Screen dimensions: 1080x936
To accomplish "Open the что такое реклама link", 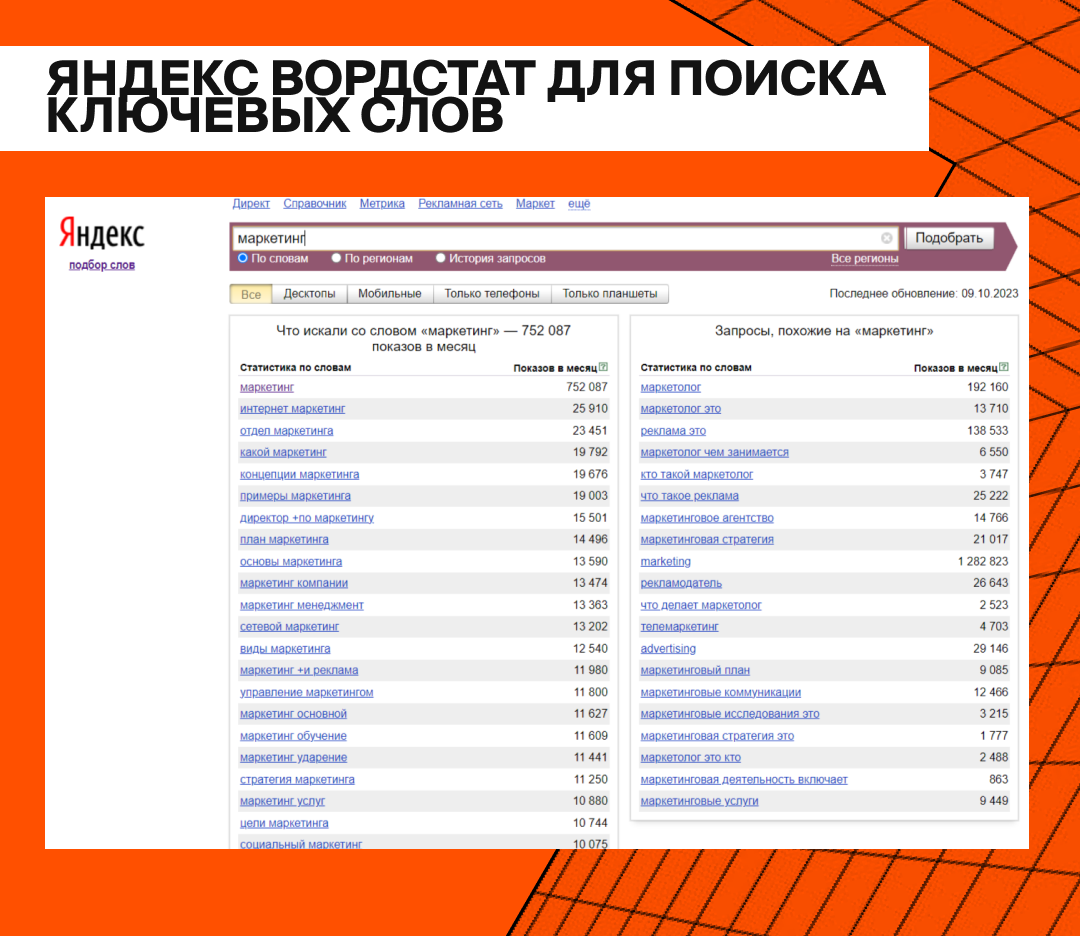I will 689,496.
